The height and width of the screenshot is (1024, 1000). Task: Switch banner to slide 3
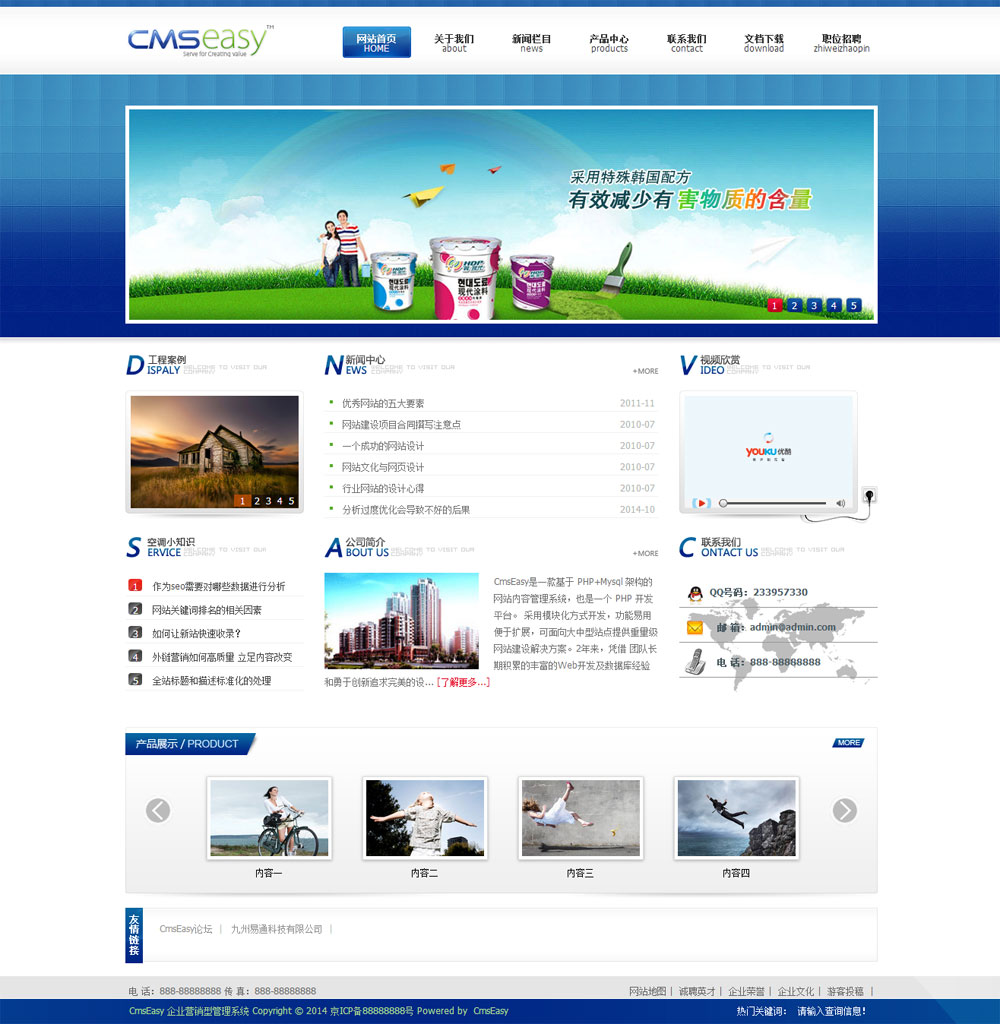[x=814, y=305]
